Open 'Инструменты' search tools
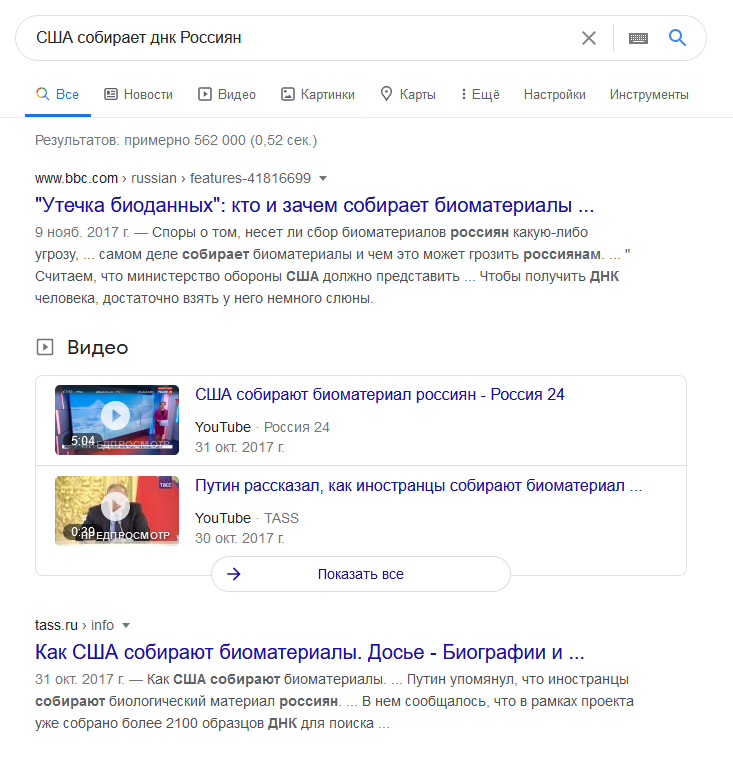 [649, 94]
